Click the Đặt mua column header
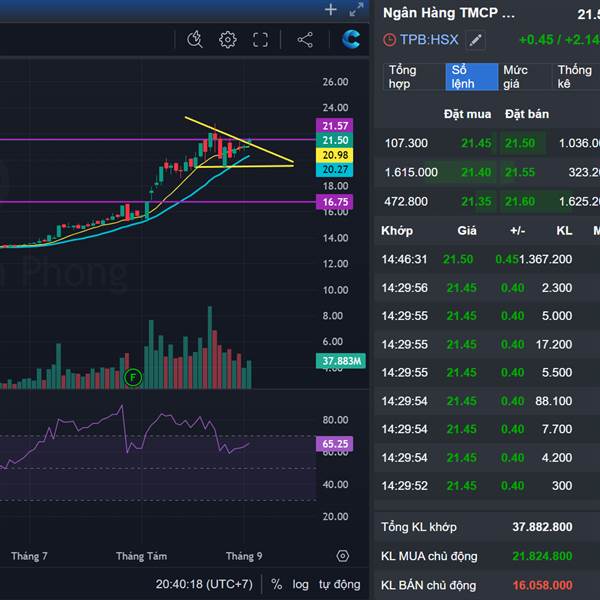 (x=467, y=114)
